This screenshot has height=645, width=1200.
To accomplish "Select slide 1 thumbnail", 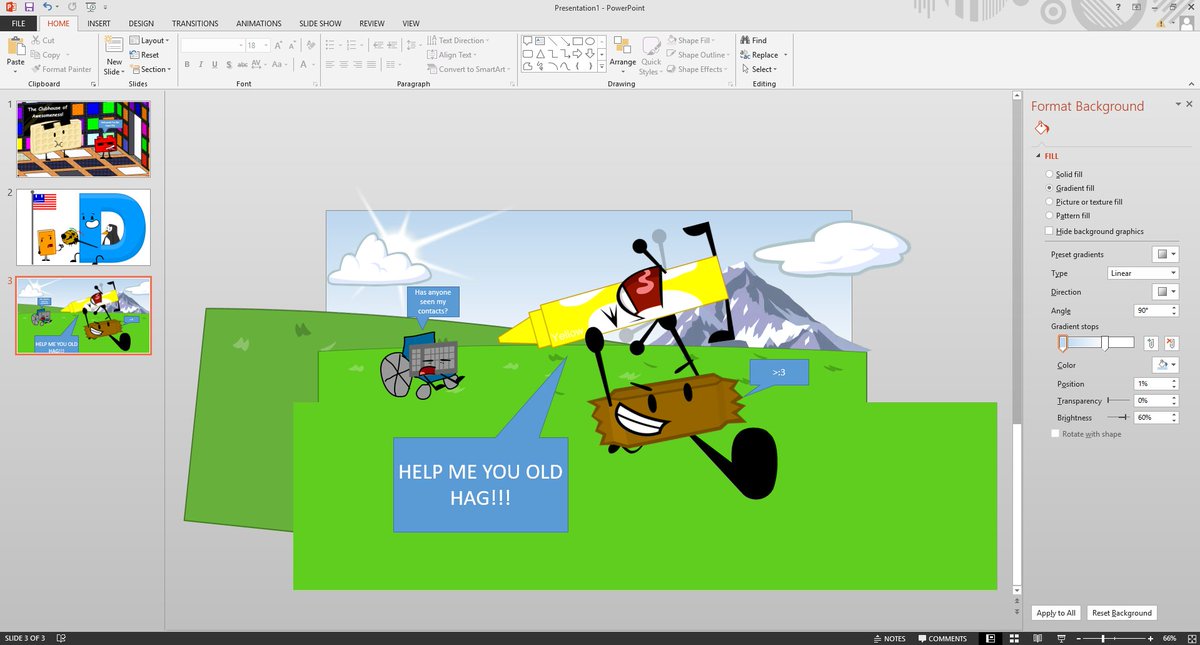I will (x=83, y=139).
